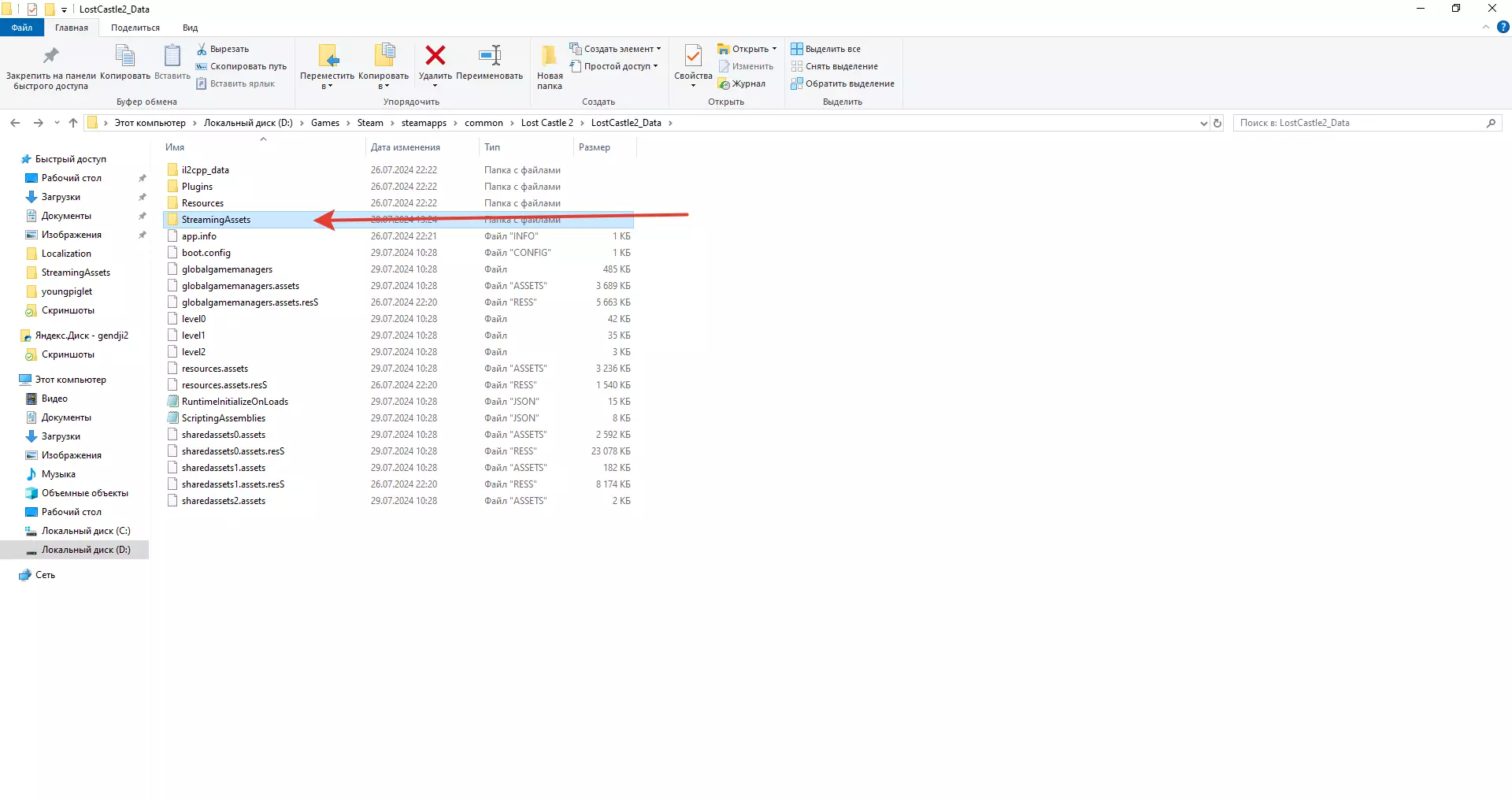Open Quick Access Toolbar customize dropdown
Screen dimensions: 1512x801
pyautogui.click(x=64, y=9)
